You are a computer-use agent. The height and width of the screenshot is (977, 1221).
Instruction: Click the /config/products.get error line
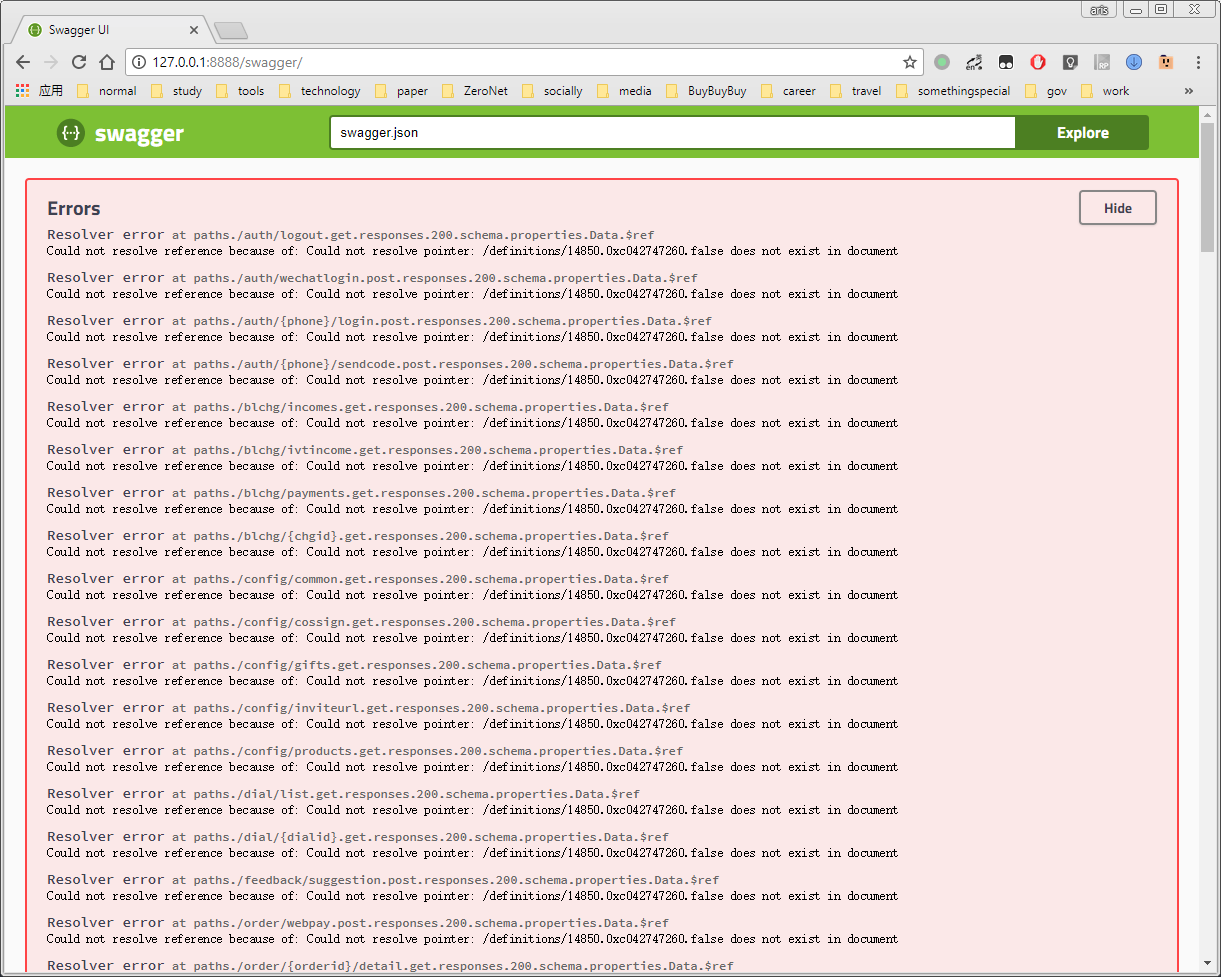(x=365, y=751)
